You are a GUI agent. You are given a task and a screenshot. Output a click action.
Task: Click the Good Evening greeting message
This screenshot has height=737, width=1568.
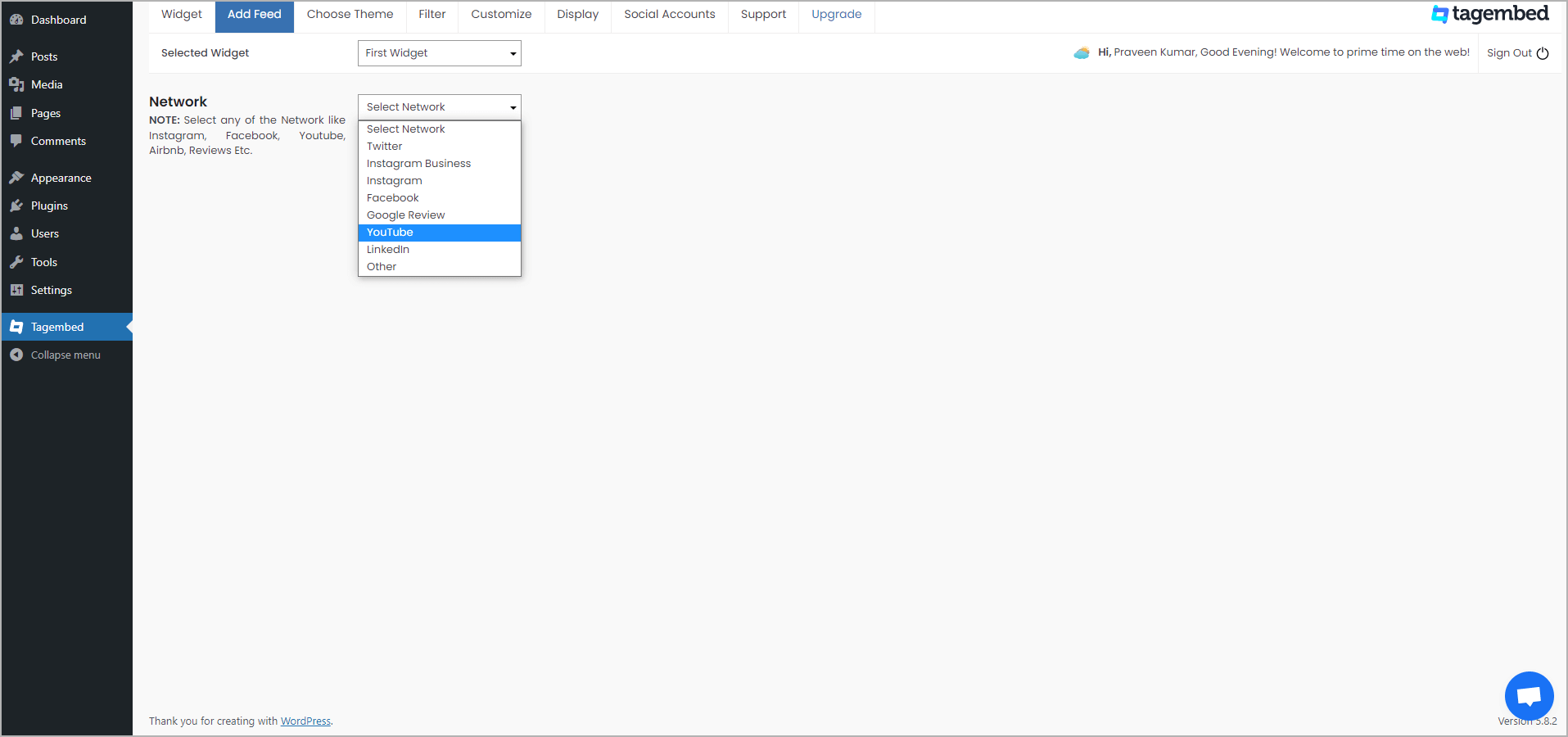pos(1283,52)
